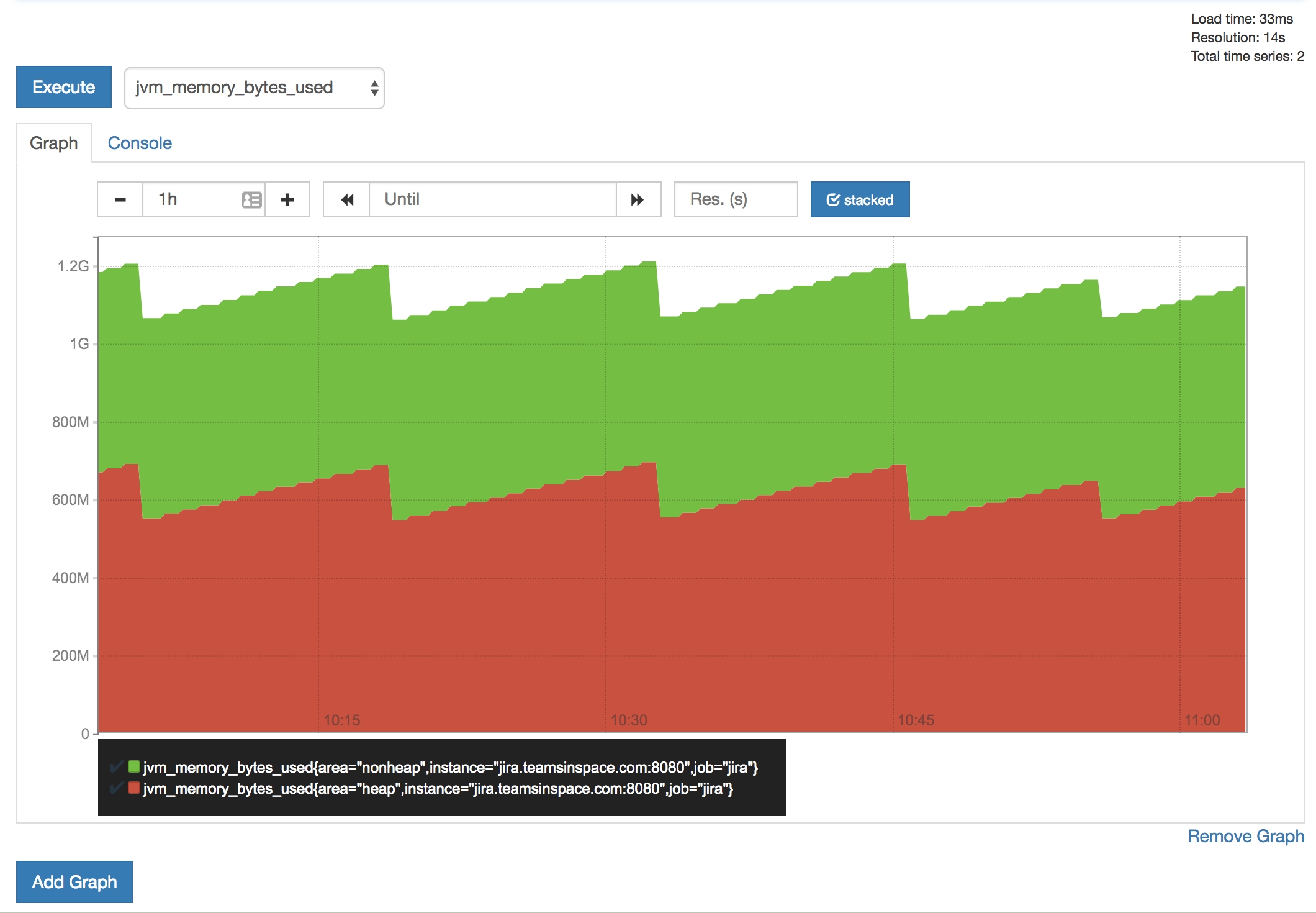1316x913 pixels.
Task: Toggle the stacked graph checkbox button
Action: (860, 199)
